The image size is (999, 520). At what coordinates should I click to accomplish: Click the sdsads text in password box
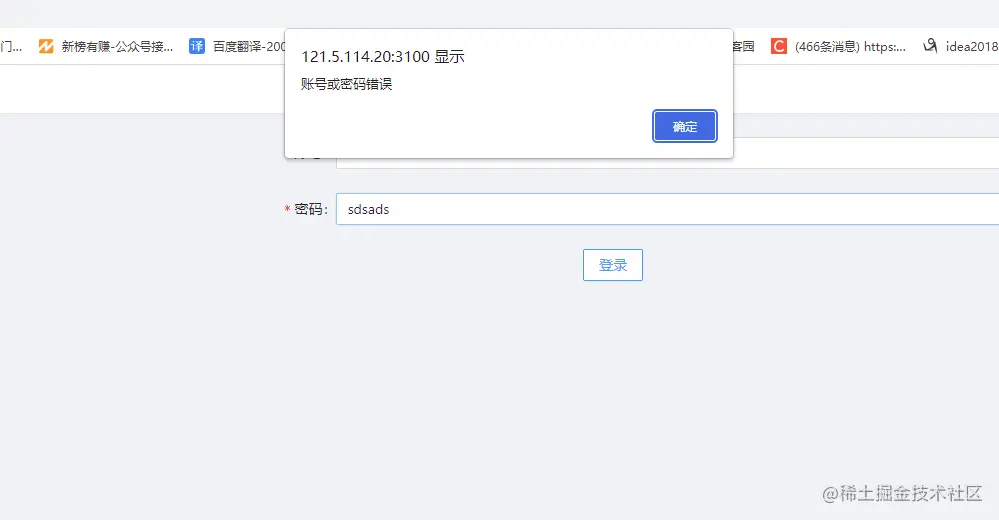[x=368, y=210]
